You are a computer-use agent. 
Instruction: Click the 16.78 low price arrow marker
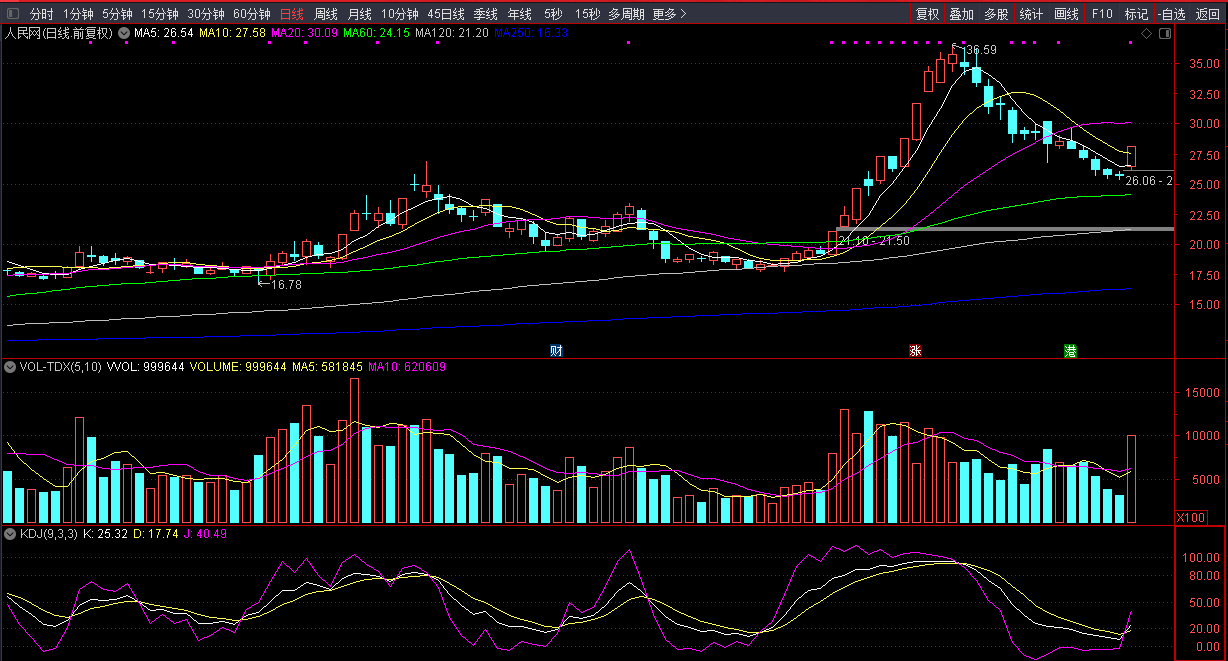[x=283, y=284]
